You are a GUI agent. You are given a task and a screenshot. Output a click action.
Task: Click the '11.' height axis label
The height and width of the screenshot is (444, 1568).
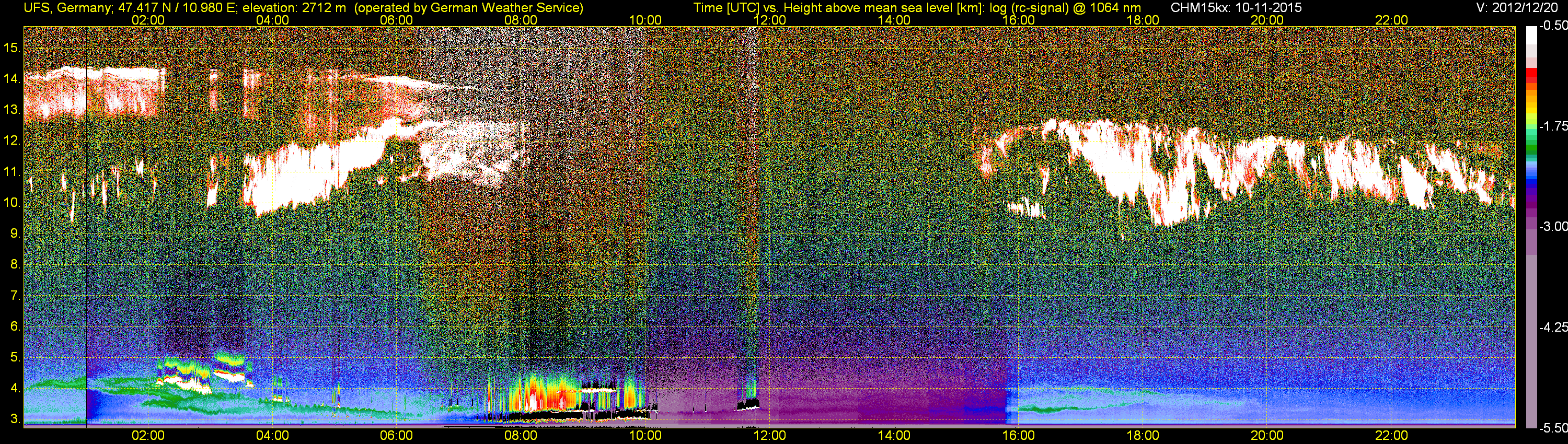coord(12,172)
